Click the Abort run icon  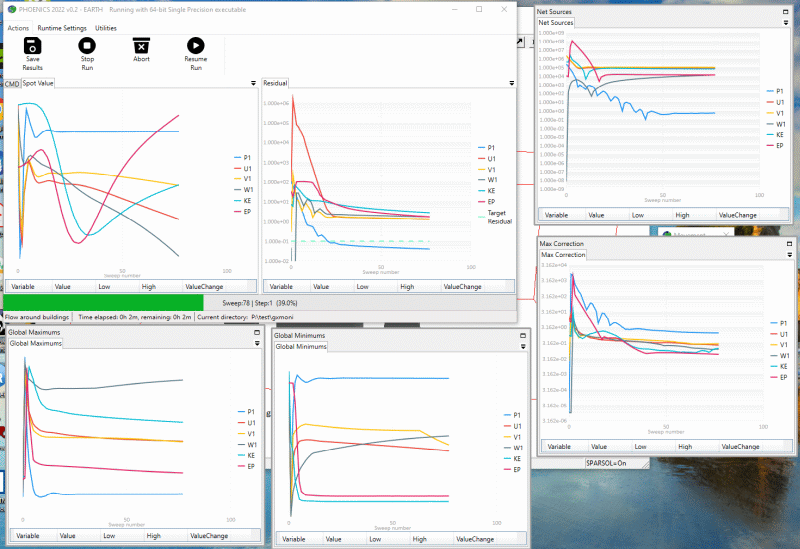coord(141,46)
